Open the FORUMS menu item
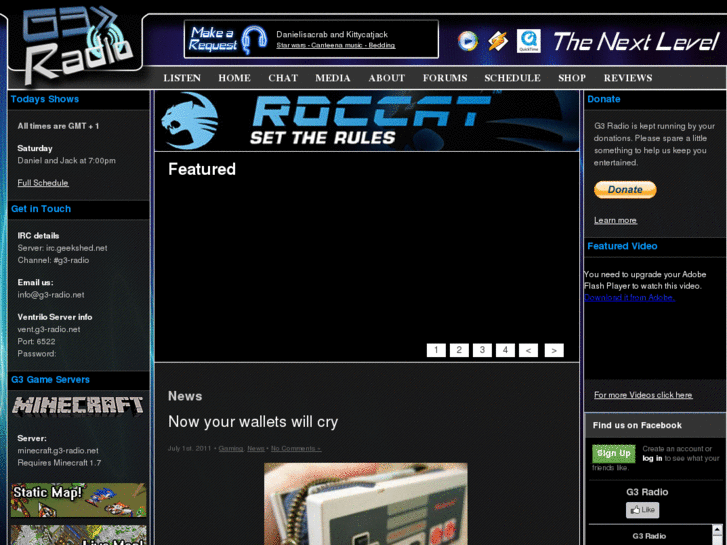Viewport: 727px width, 545px height. 445,78
